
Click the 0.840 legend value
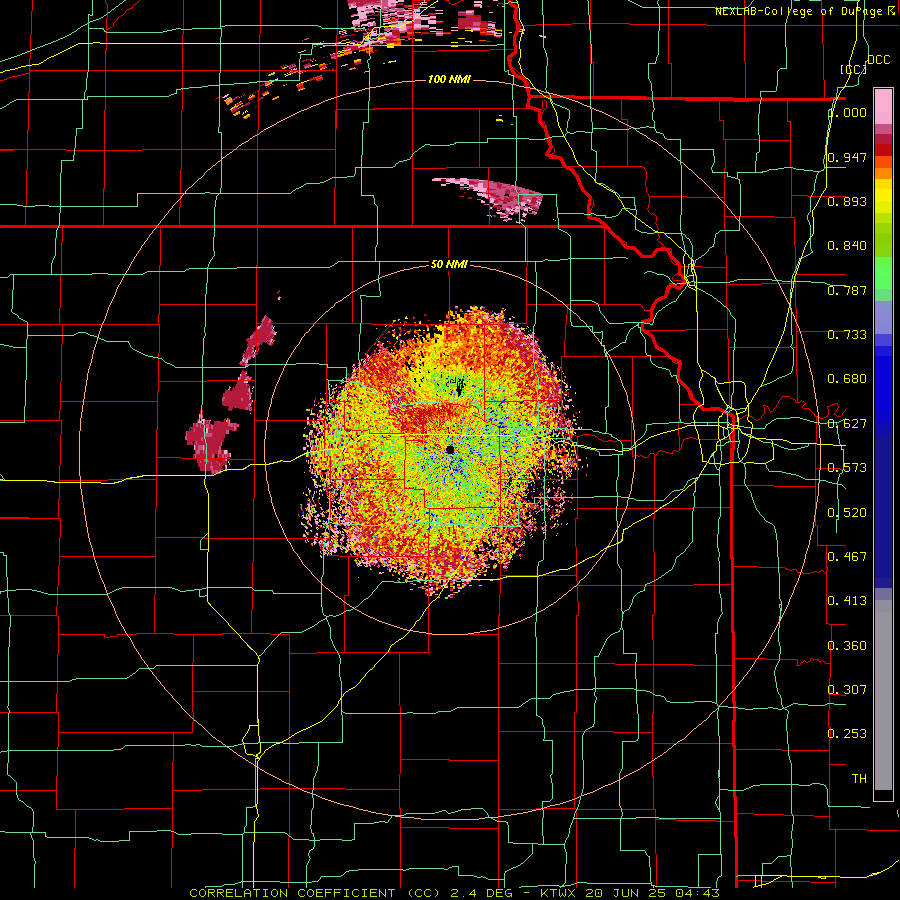[x=847, y=246]
